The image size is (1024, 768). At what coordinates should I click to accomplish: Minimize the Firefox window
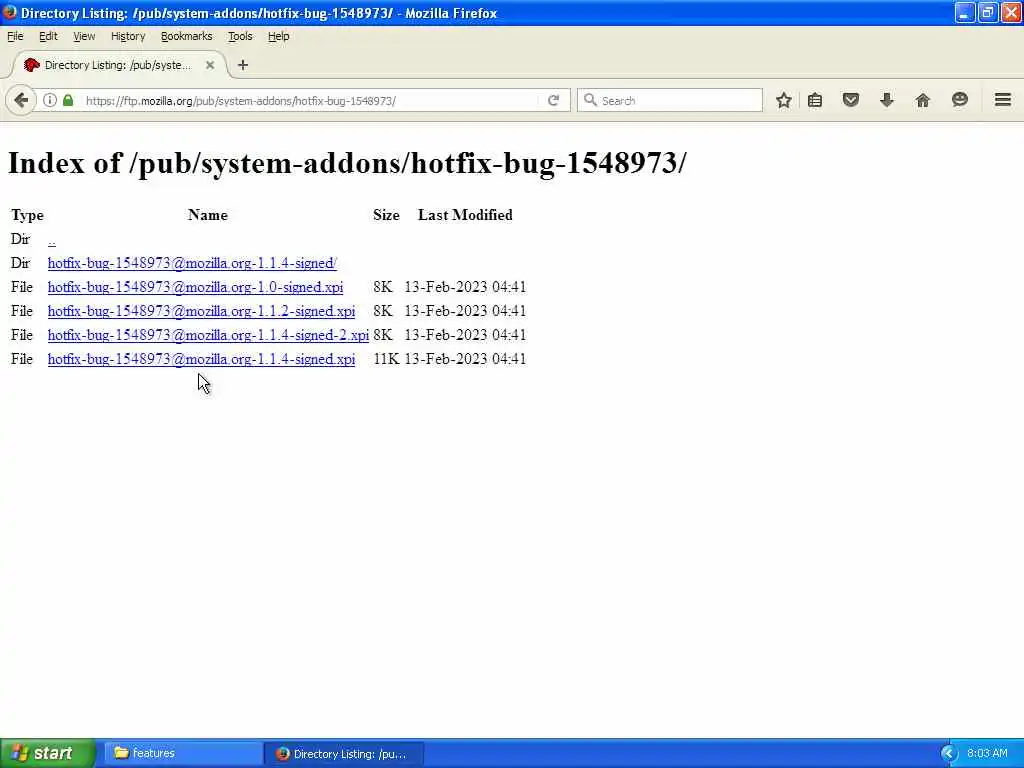tap(965, 12)
